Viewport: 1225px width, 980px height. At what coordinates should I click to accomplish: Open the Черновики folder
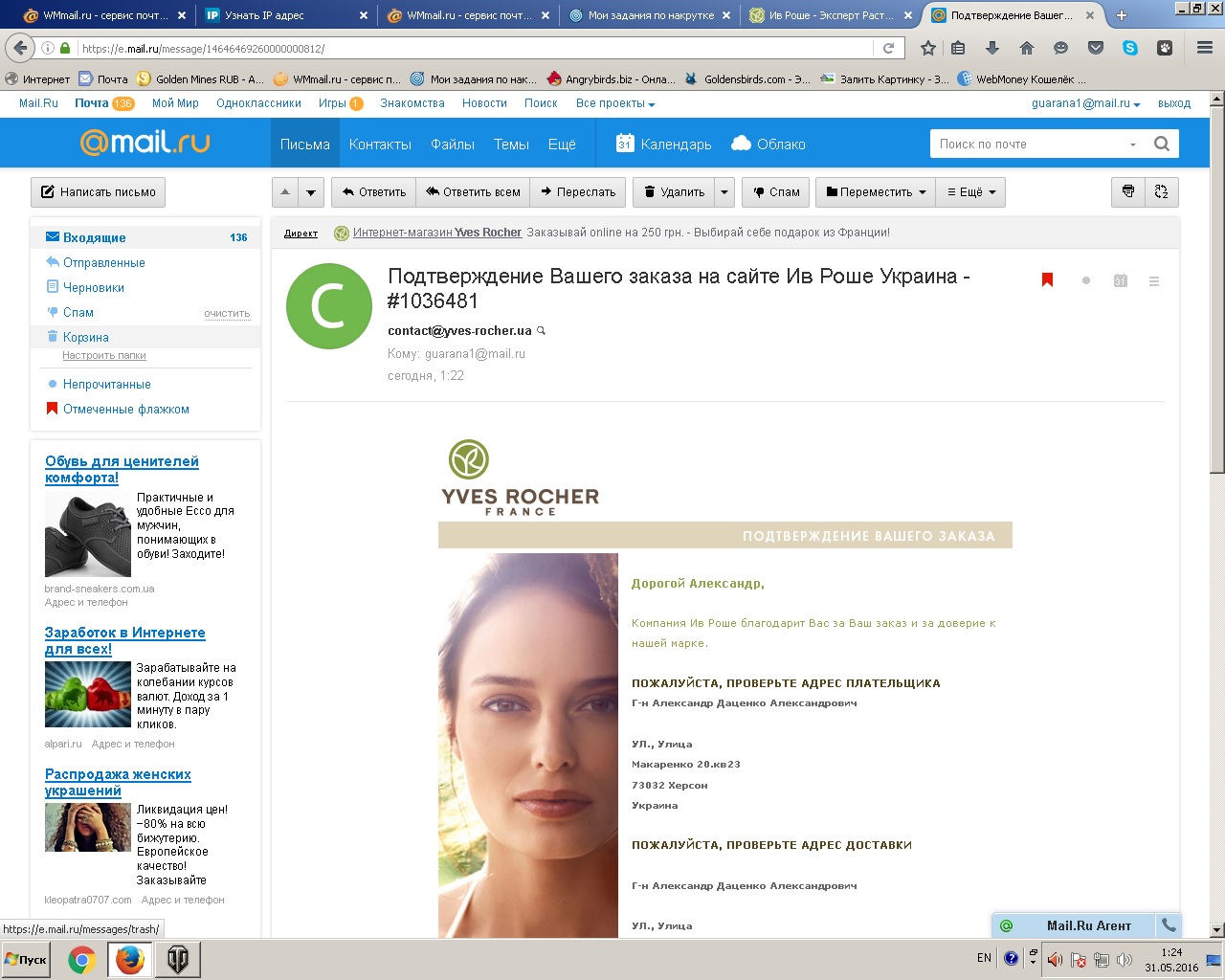(x=94, y=287)
